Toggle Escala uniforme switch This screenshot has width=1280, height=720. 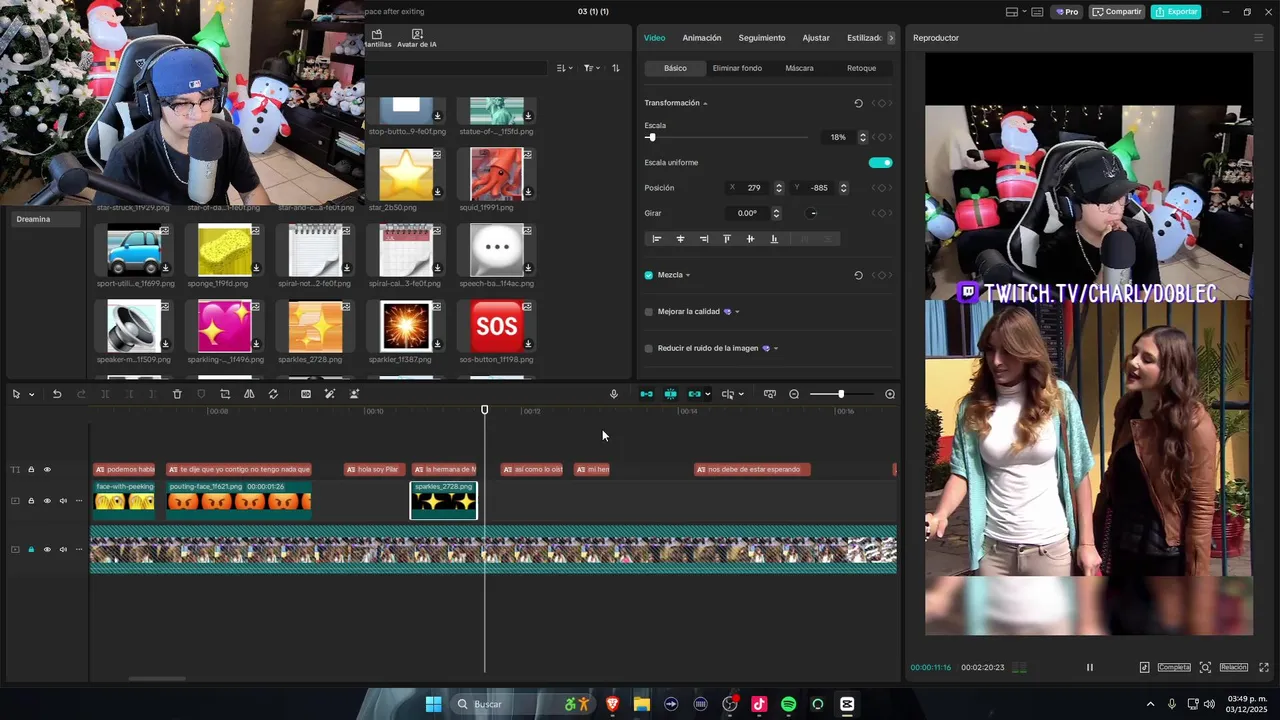(880, 163)
